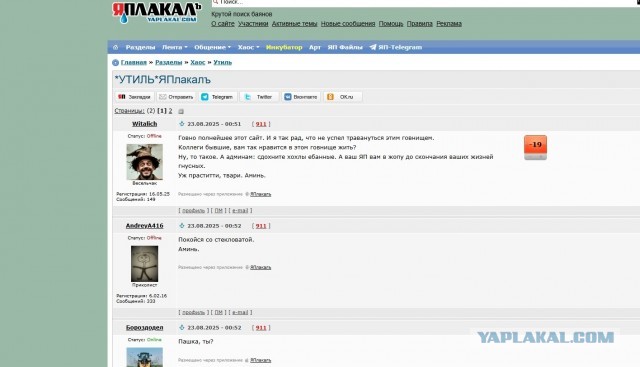The image size is (640, 367).
Task: Open Witalich's avatar image
Action: point(144,162)
